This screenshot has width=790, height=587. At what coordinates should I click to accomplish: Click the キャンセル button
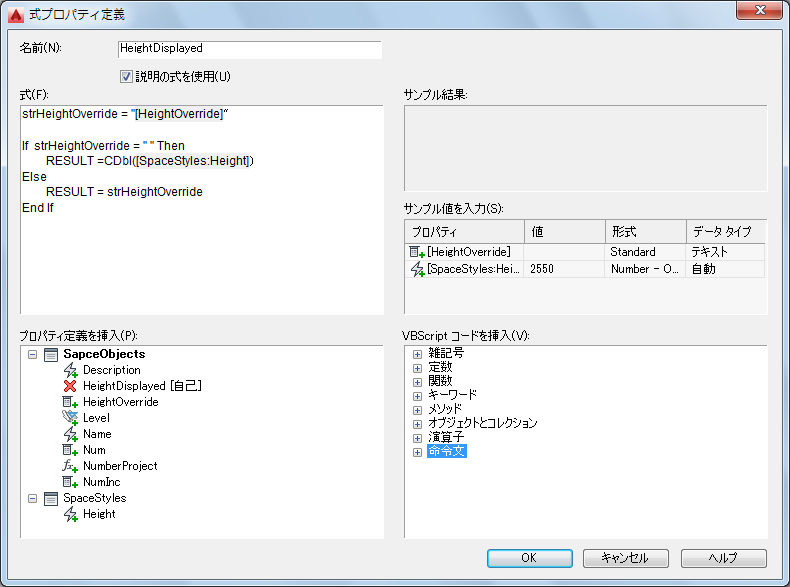coord(625,558)
